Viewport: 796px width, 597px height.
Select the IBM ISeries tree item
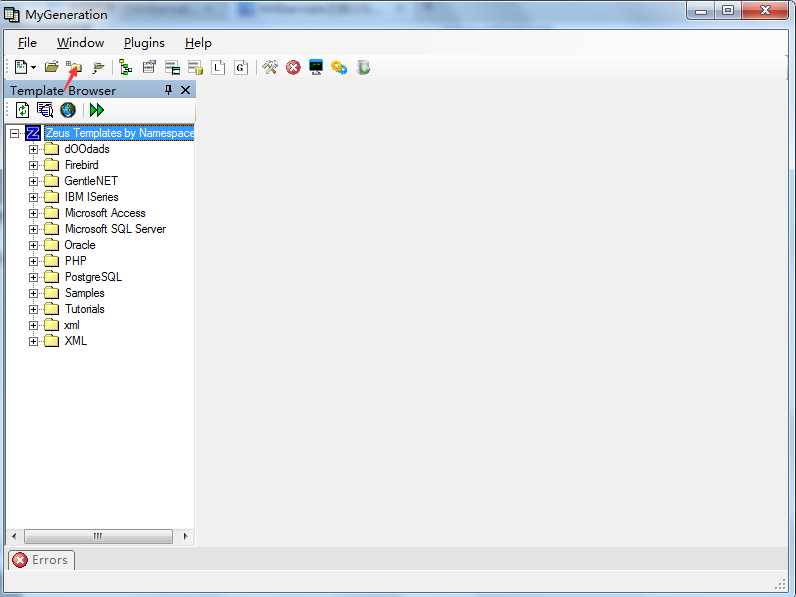tap(91, 197)
